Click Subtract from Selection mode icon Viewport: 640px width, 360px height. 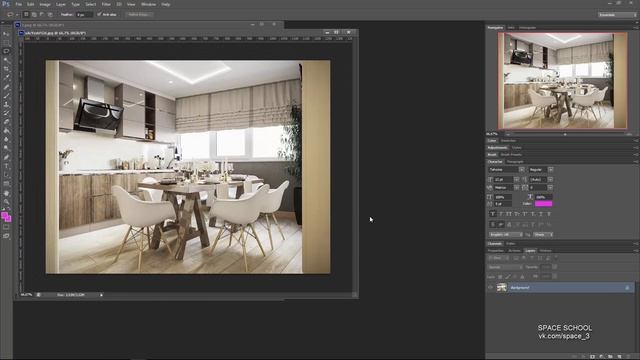pyautogui.click(x=42, y=14)
